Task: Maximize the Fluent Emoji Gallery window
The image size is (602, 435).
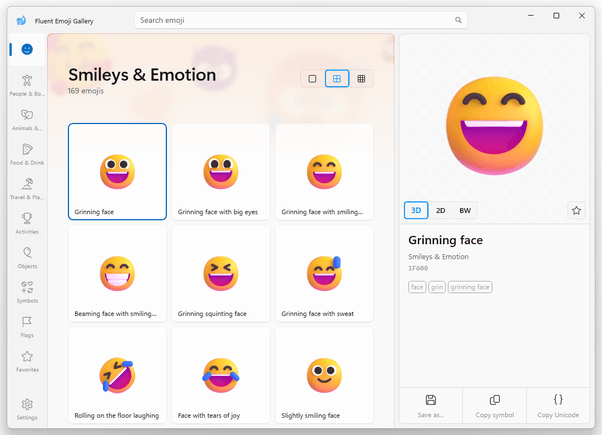Action: point(556,16)
